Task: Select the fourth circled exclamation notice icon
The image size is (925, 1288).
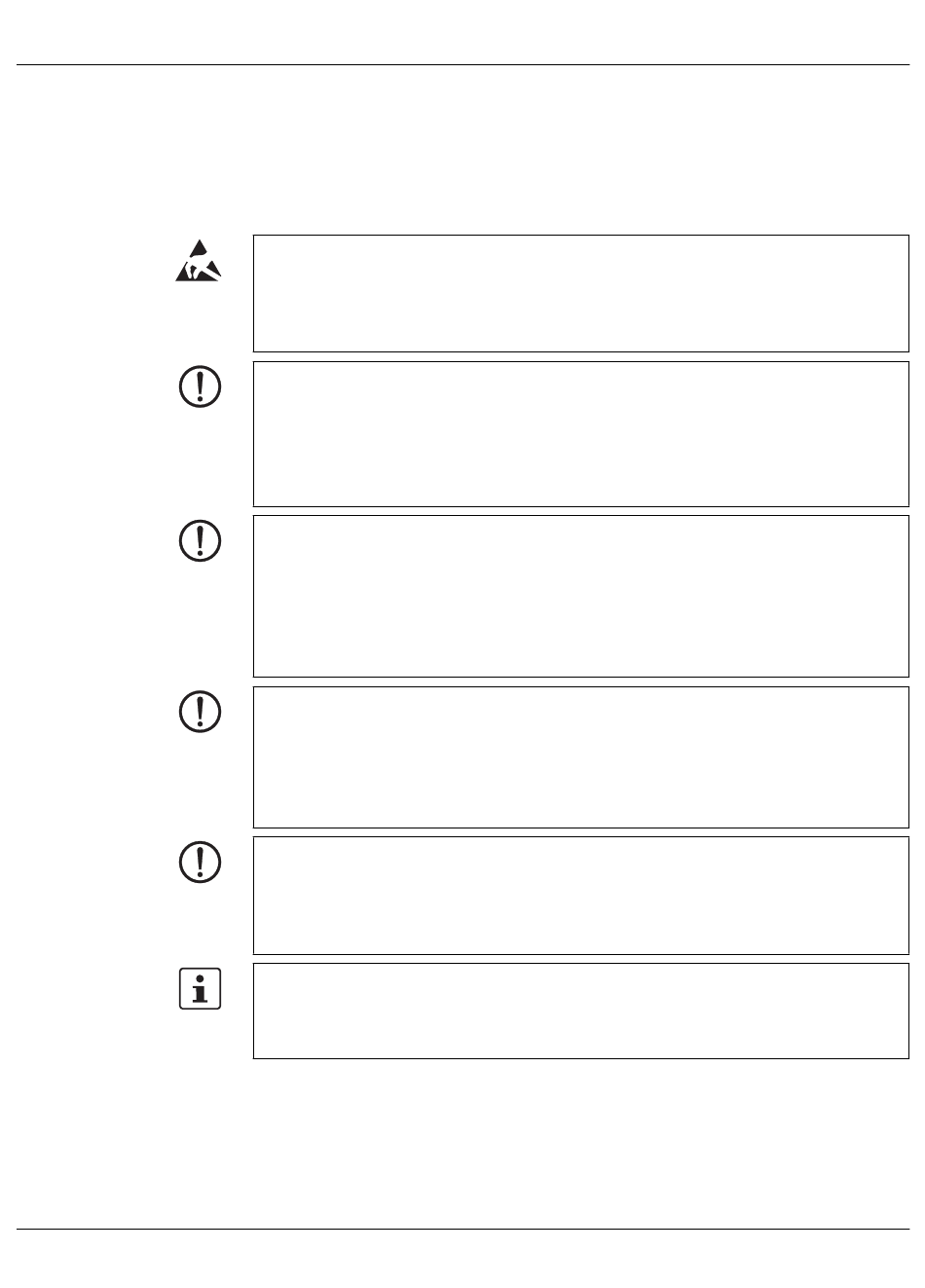Action: coord(201,861)
